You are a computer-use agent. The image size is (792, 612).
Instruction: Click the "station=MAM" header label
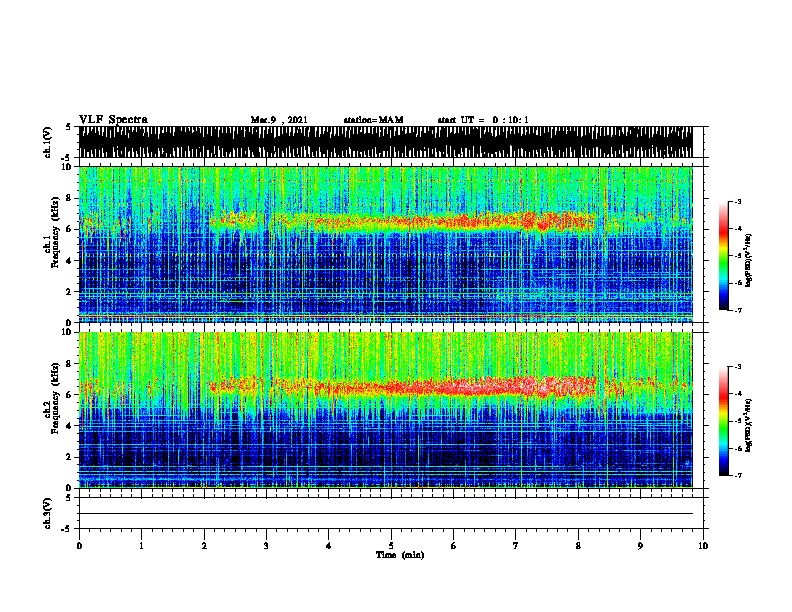pyautogui.click(x=373, y=120)
